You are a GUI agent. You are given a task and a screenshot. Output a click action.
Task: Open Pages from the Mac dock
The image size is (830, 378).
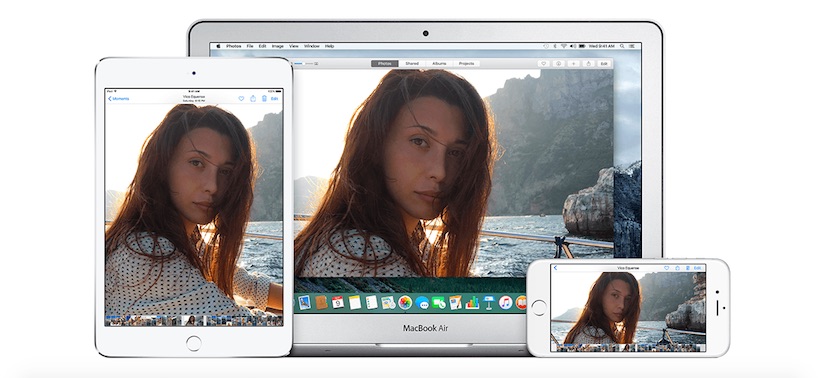tap(456, 302)
